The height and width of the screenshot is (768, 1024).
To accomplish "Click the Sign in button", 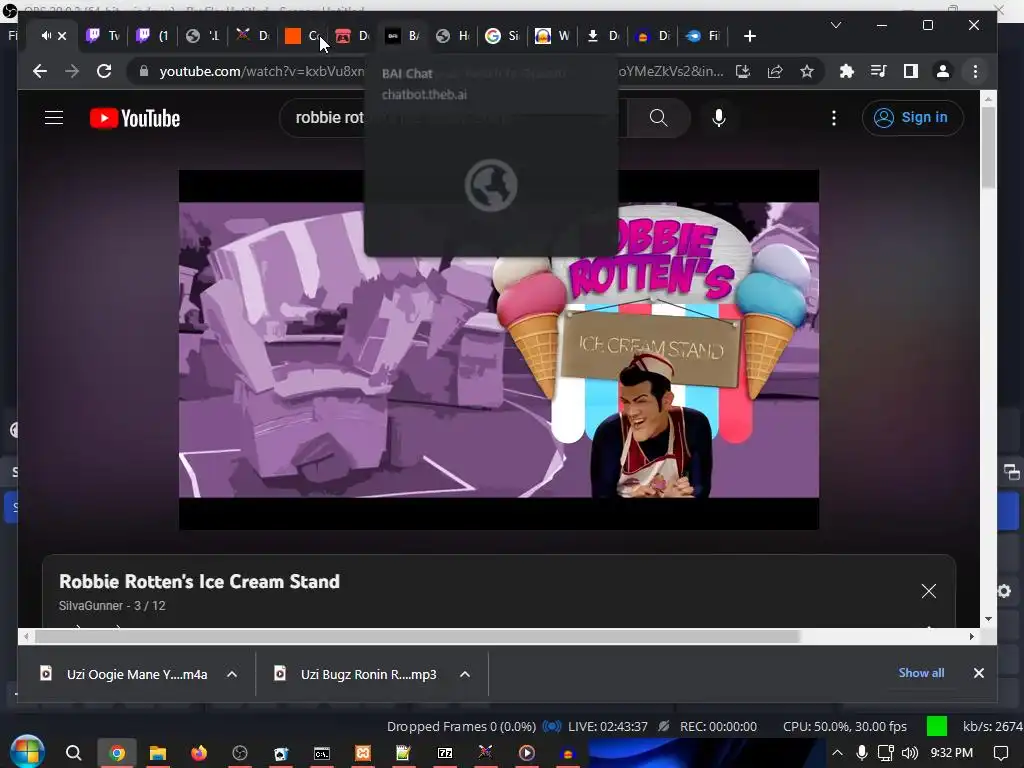I will (x=912, y=118).
